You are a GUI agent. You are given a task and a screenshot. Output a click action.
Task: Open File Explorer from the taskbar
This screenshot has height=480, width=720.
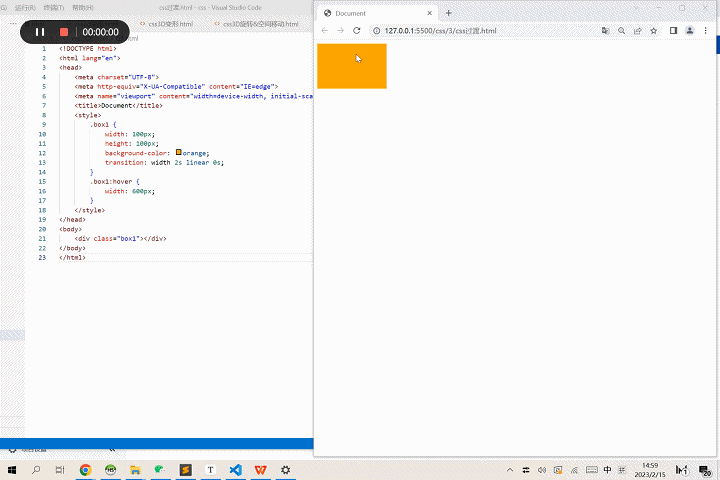135,470
